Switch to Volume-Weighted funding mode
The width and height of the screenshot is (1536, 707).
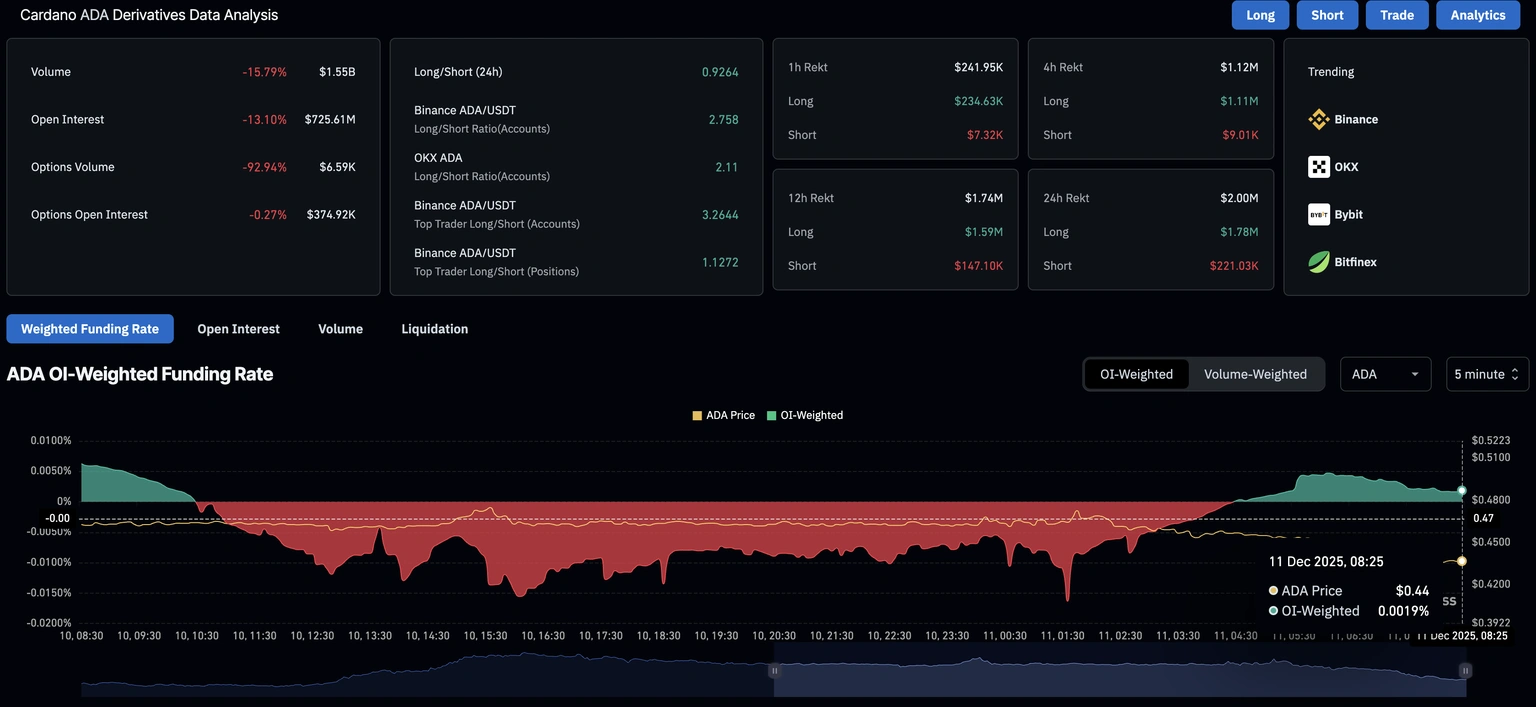(1255, 374)
